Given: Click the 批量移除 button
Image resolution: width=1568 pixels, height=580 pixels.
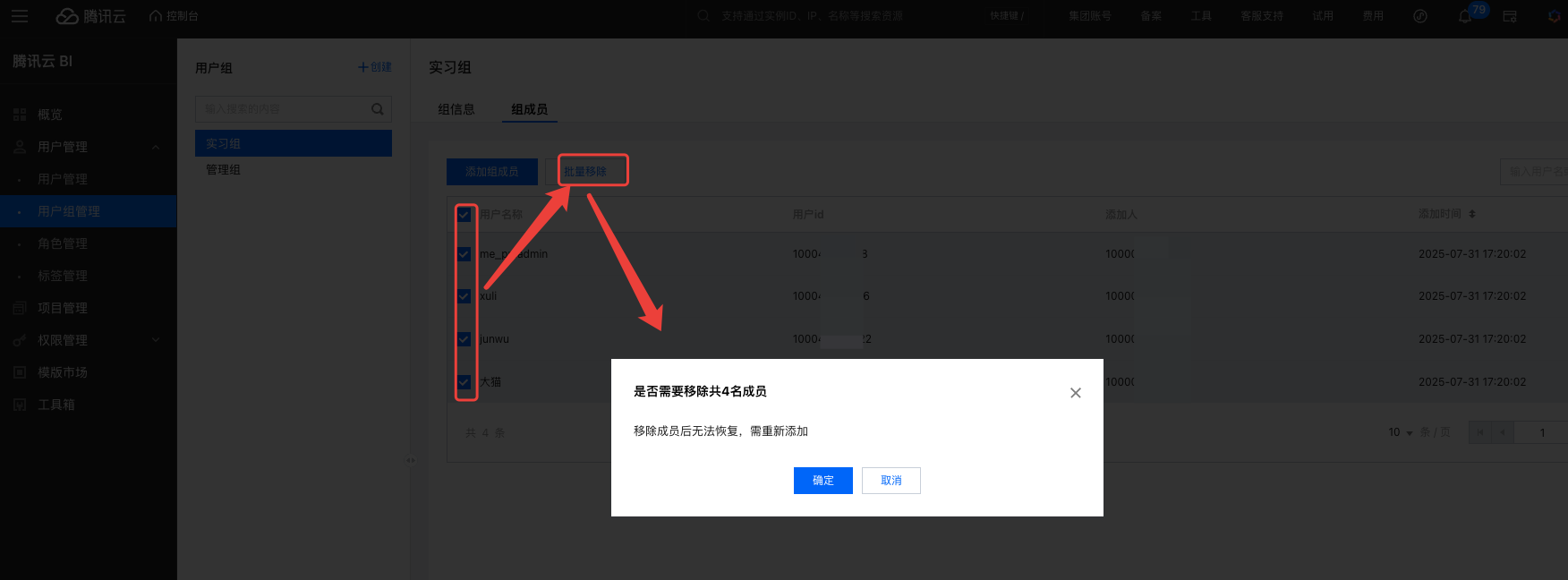Looking at the screenshot, I should point(585,172).
